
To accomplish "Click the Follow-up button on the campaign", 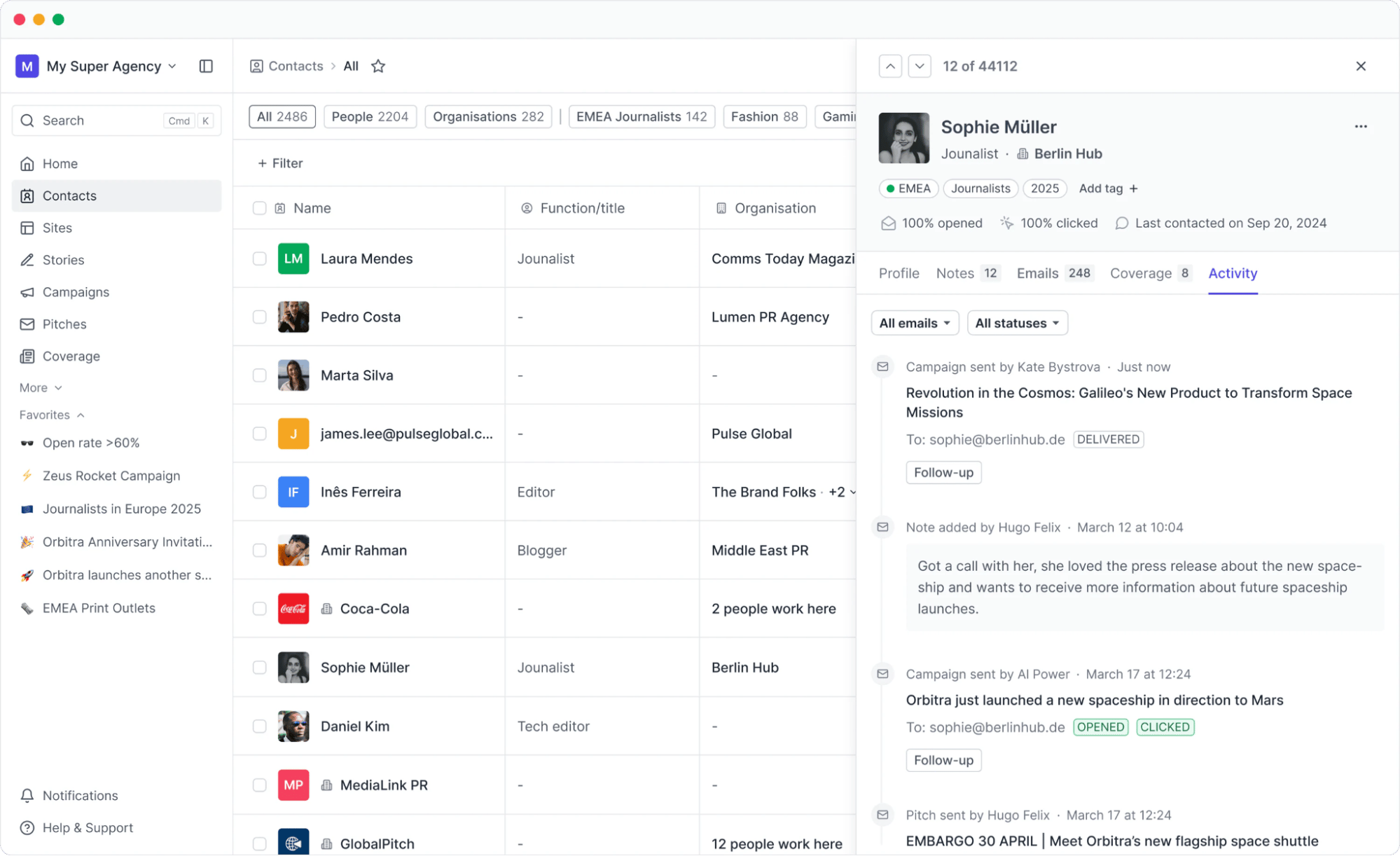I will tap(943, 472).
